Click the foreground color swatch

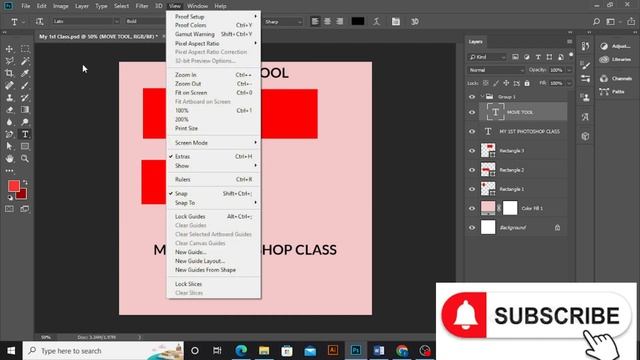[14, 186]
